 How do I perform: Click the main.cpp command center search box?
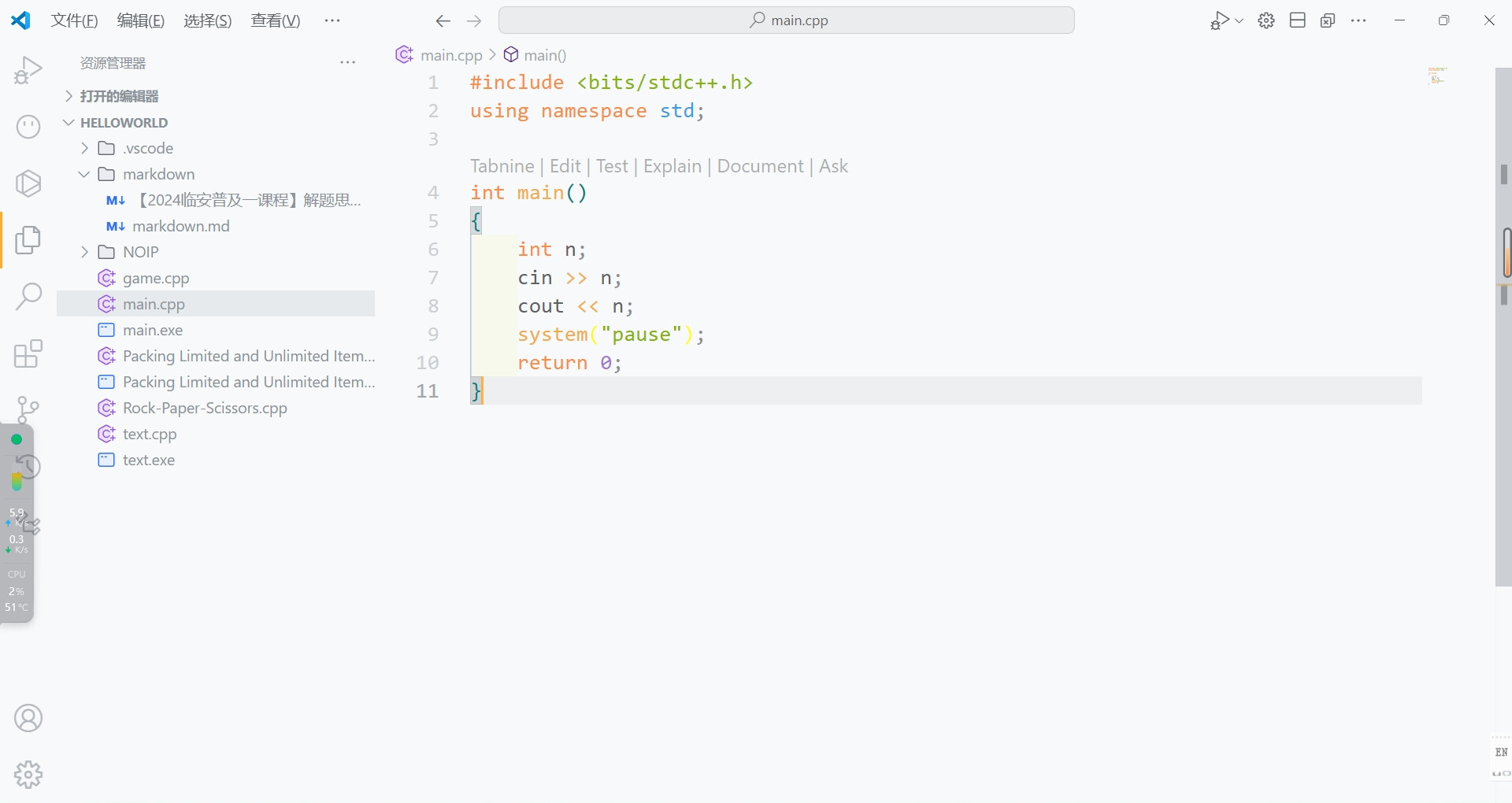tap(786, 20)
